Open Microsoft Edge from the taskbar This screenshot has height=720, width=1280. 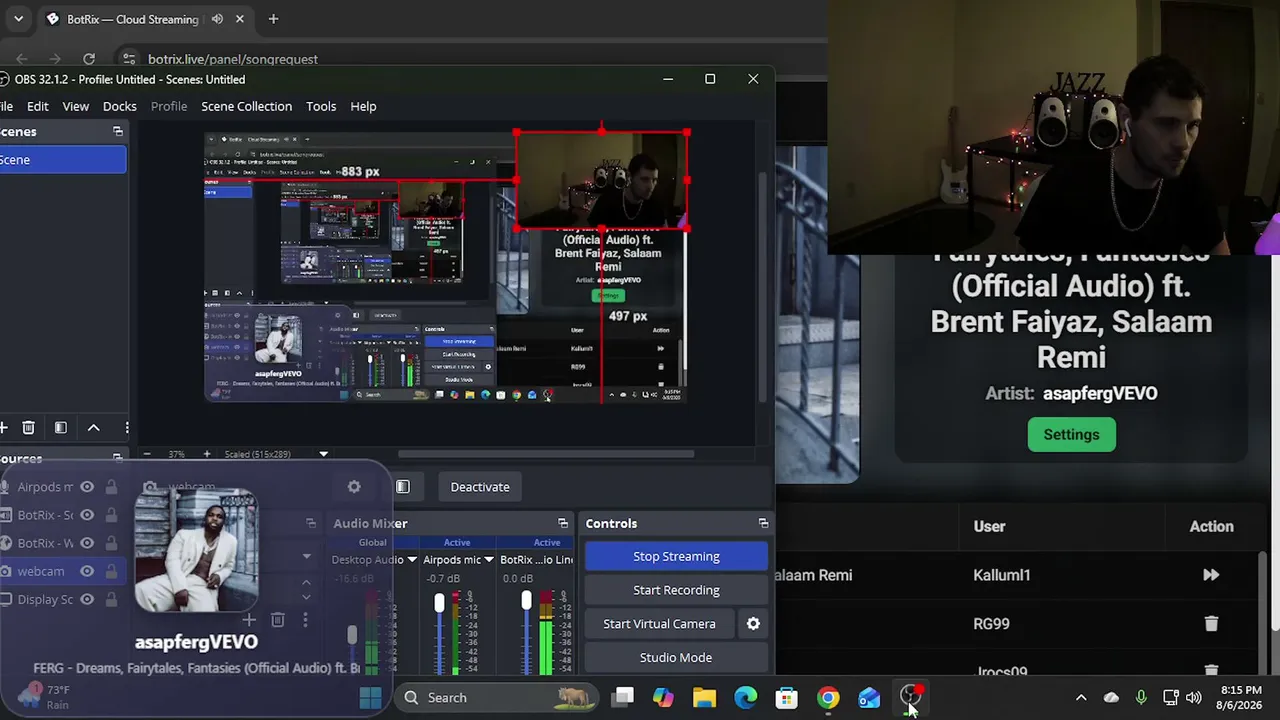pos(746,698)
